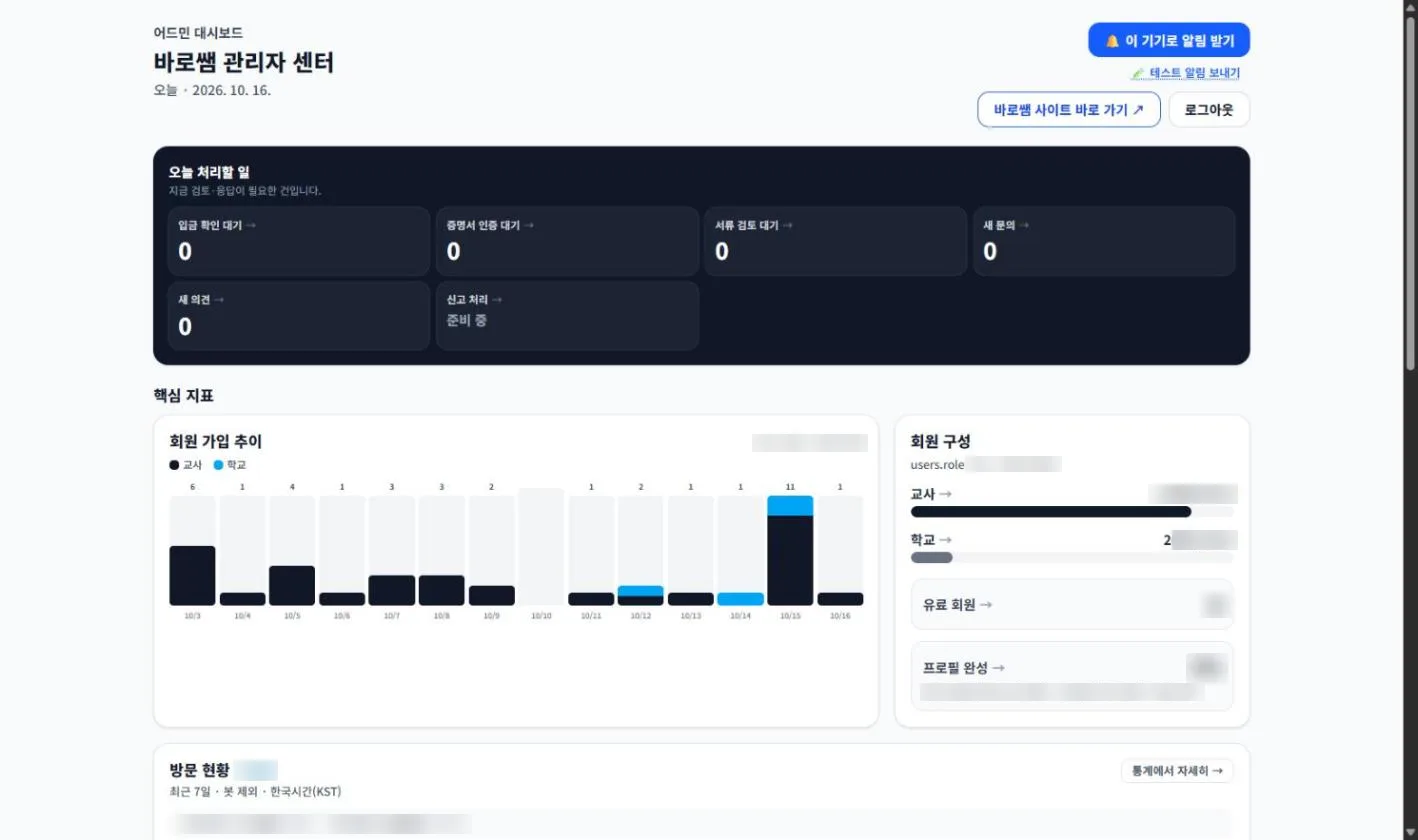The width and height of the screenshot is (1418, 840).
Task: Open the 학교 → member link
Action: coord(931,540)
